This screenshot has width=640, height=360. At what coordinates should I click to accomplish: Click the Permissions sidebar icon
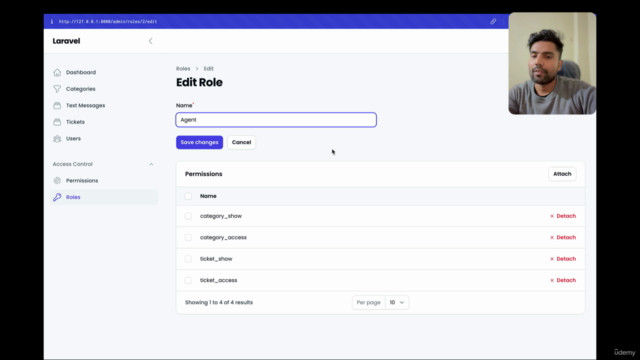click(57, 180)
